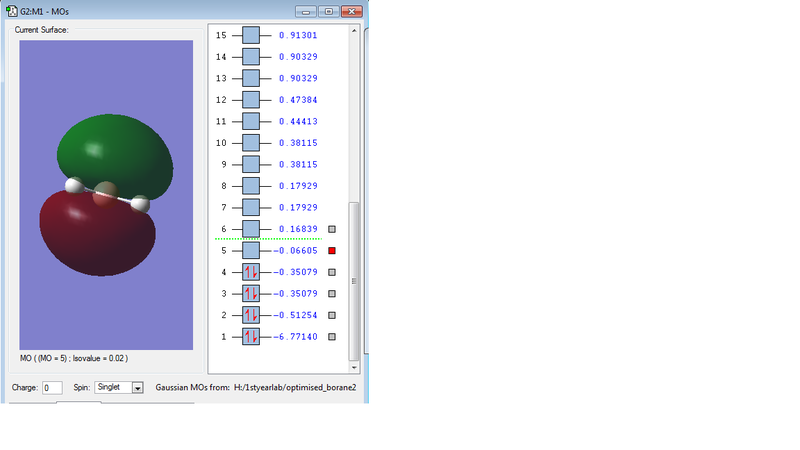Click energy value -0.06605
800x450 pixels.
pyautogui.click(x=295, y=251)
